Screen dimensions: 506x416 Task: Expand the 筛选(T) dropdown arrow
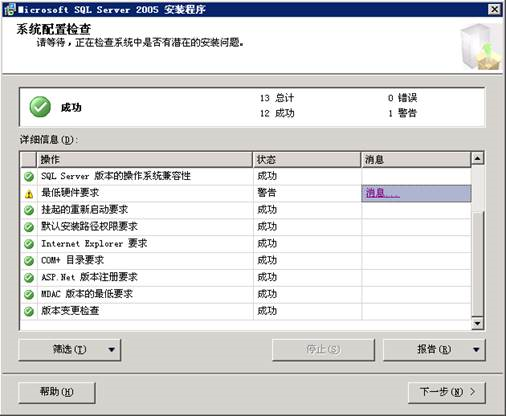point(111,350)
